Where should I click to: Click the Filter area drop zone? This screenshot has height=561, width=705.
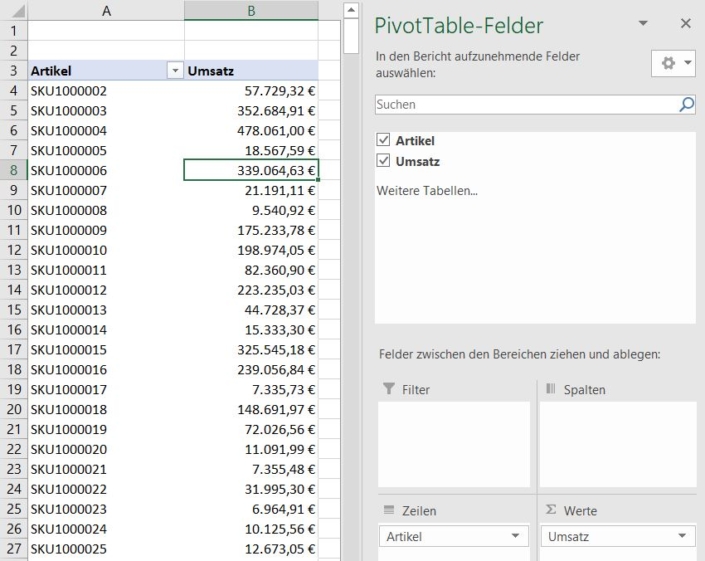pos(454,444)
